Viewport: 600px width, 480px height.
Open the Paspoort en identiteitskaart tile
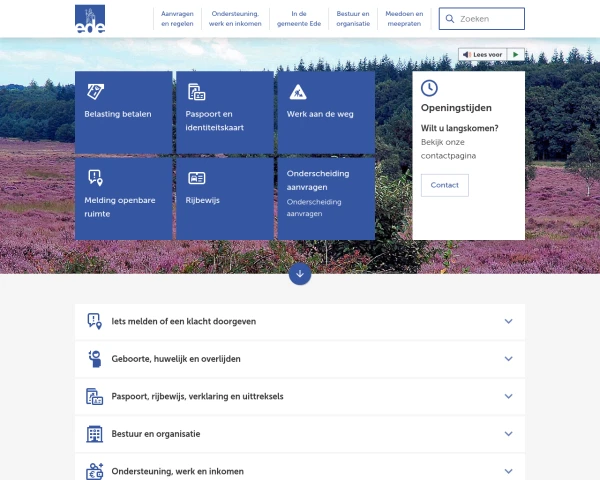coord(225,112)
